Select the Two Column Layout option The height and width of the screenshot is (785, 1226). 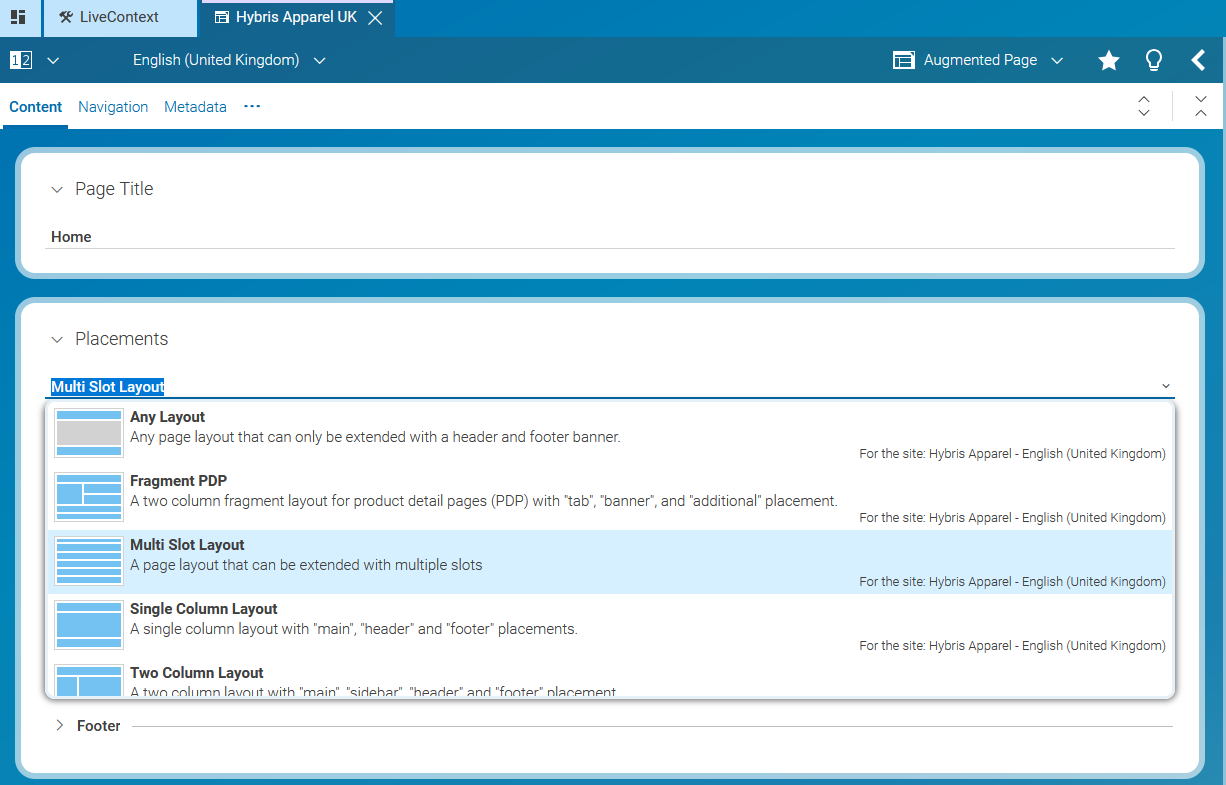(400, 678)
